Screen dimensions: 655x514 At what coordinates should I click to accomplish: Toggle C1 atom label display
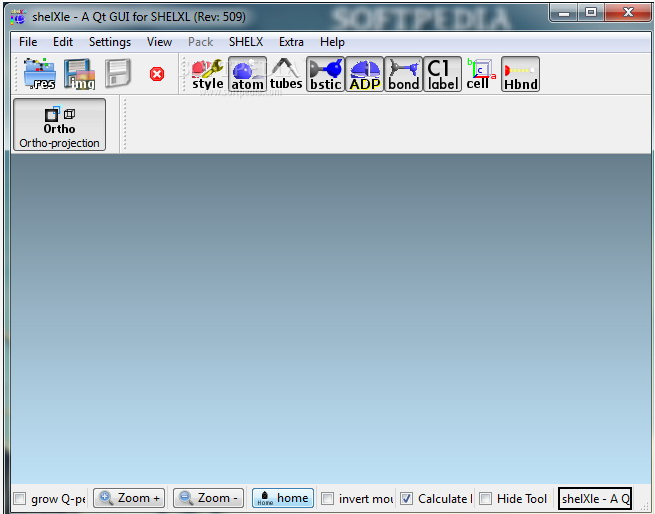tap(442, 74)
